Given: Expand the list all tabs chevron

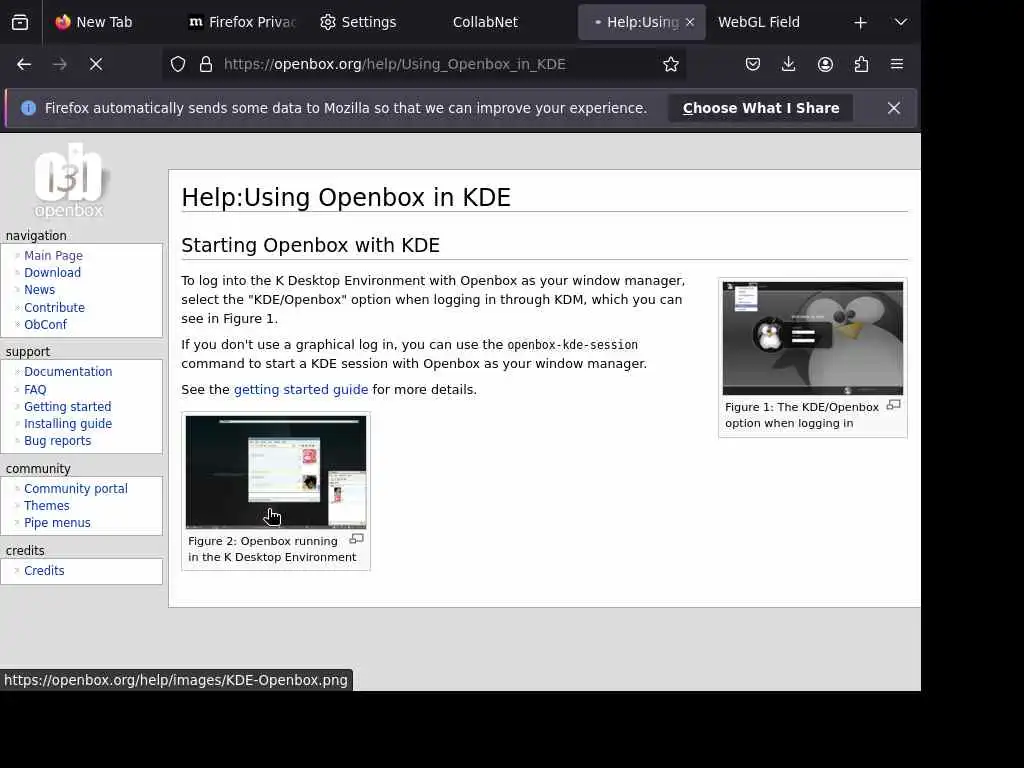Looking at the screenshot, I should [901, 22].
